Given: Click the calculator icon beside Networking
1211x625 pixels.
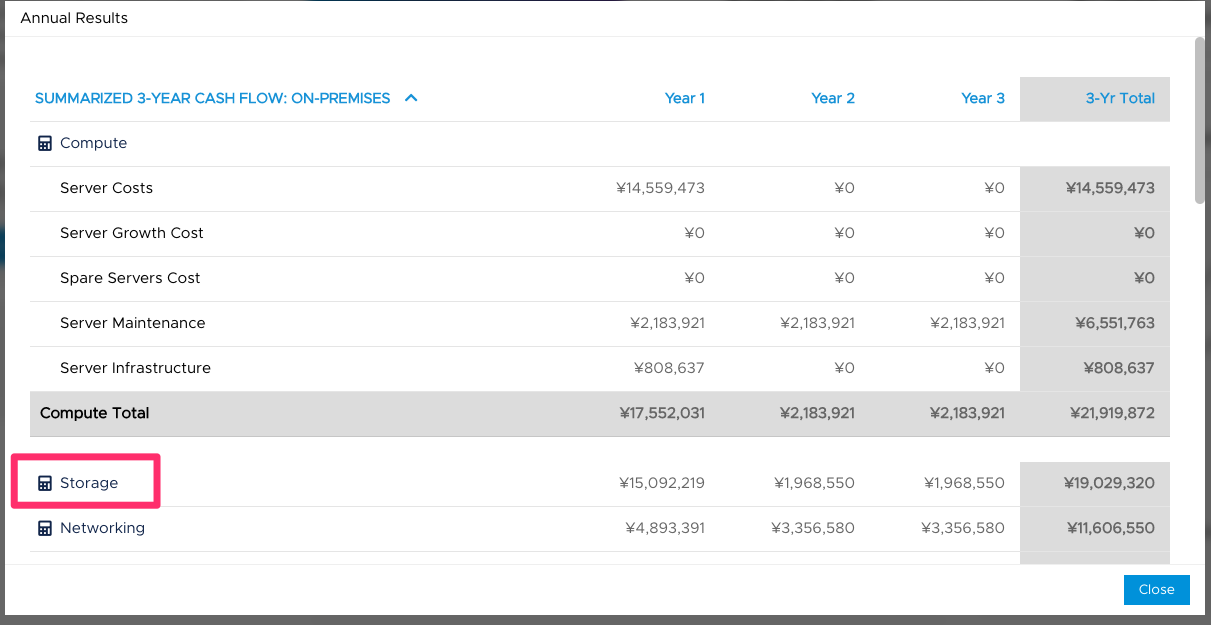Looking at the screenshot, I should 45,527.
